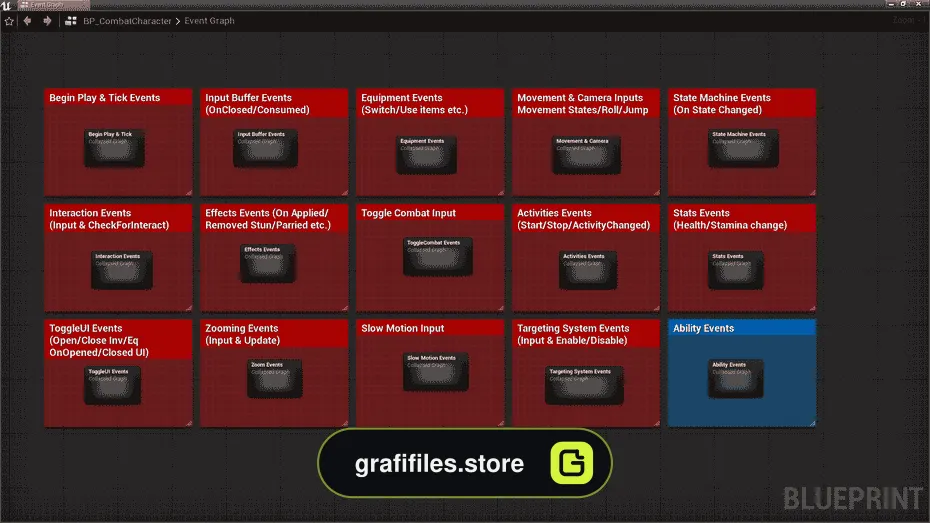Open the Zoom Events collapsed node

pos(275,378)
